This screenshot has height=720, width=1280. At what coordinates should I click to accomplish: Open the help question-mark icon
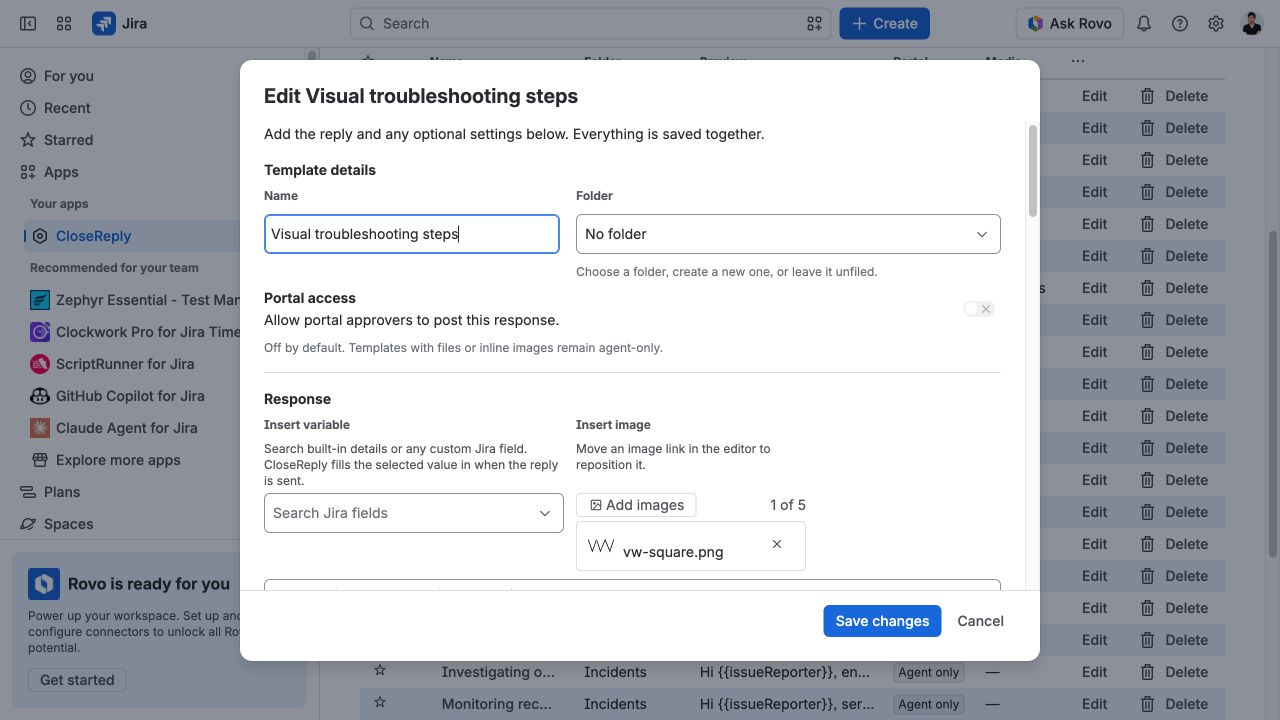pyautogui.click(x=1180, y=23)
